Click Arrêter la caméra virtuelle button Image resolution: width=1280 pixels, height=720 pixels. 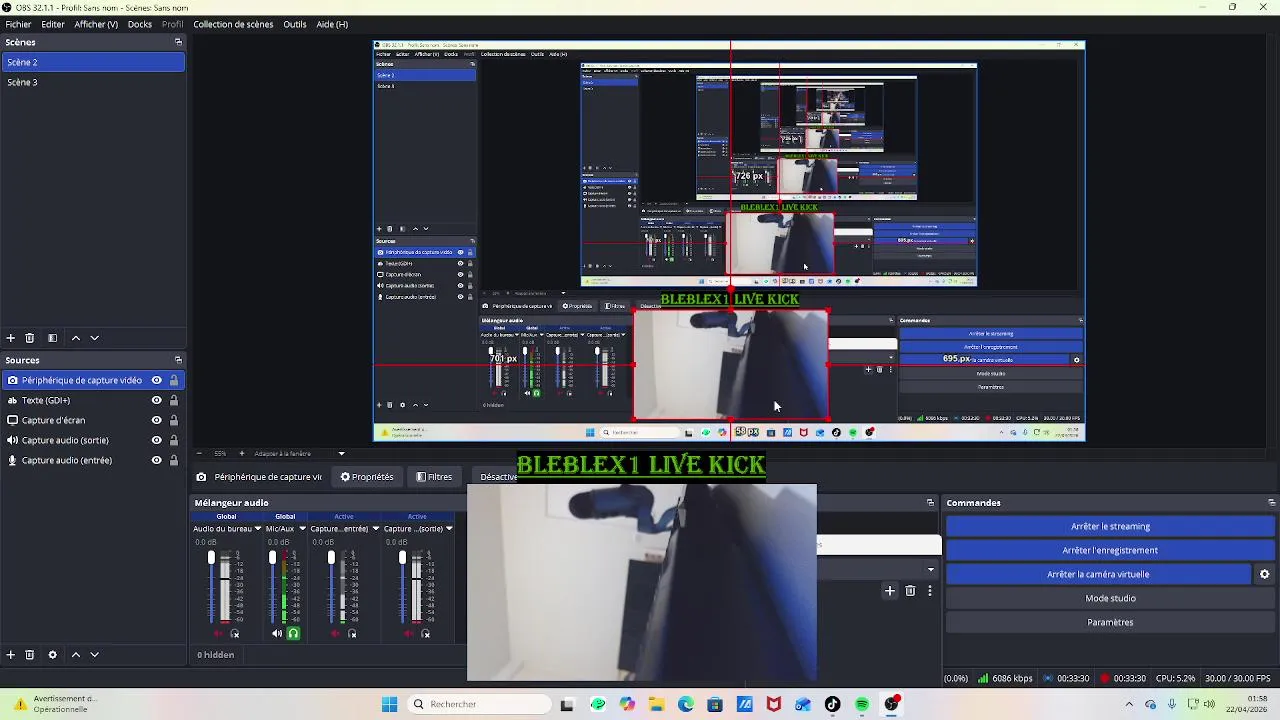[x=1098, y=574]
